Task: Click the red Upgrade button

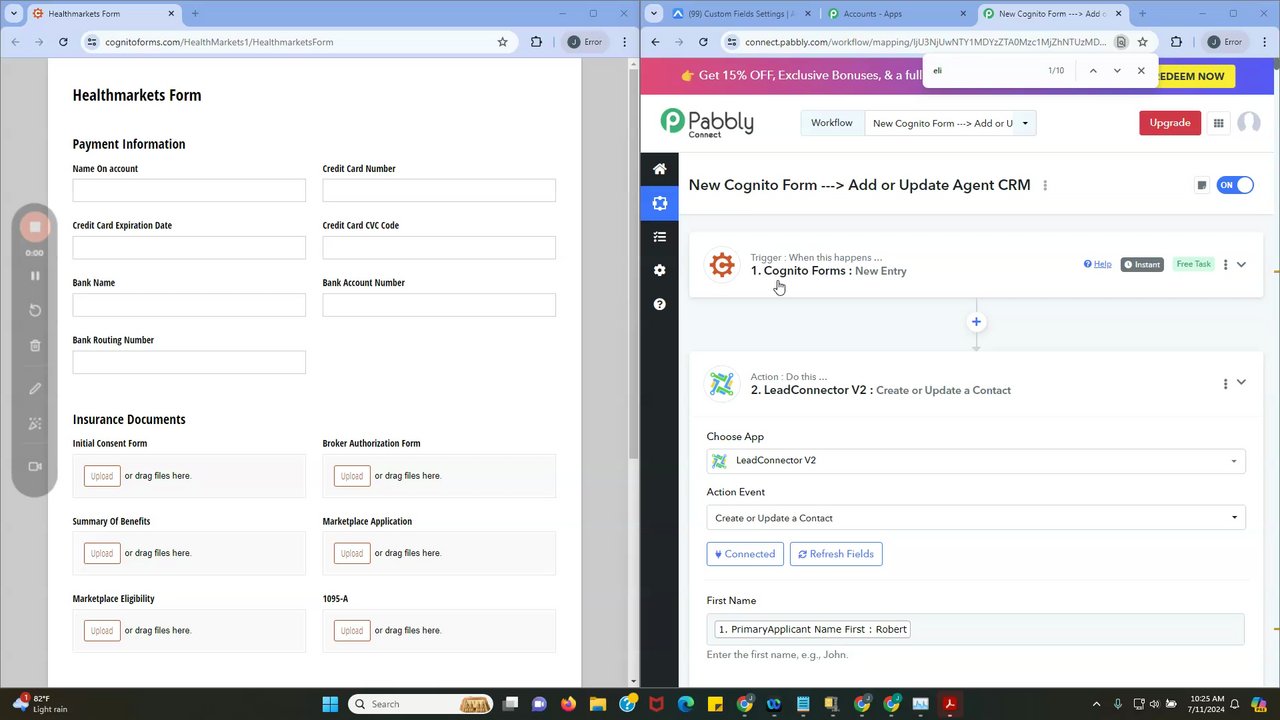Action: coord(1170,123)
